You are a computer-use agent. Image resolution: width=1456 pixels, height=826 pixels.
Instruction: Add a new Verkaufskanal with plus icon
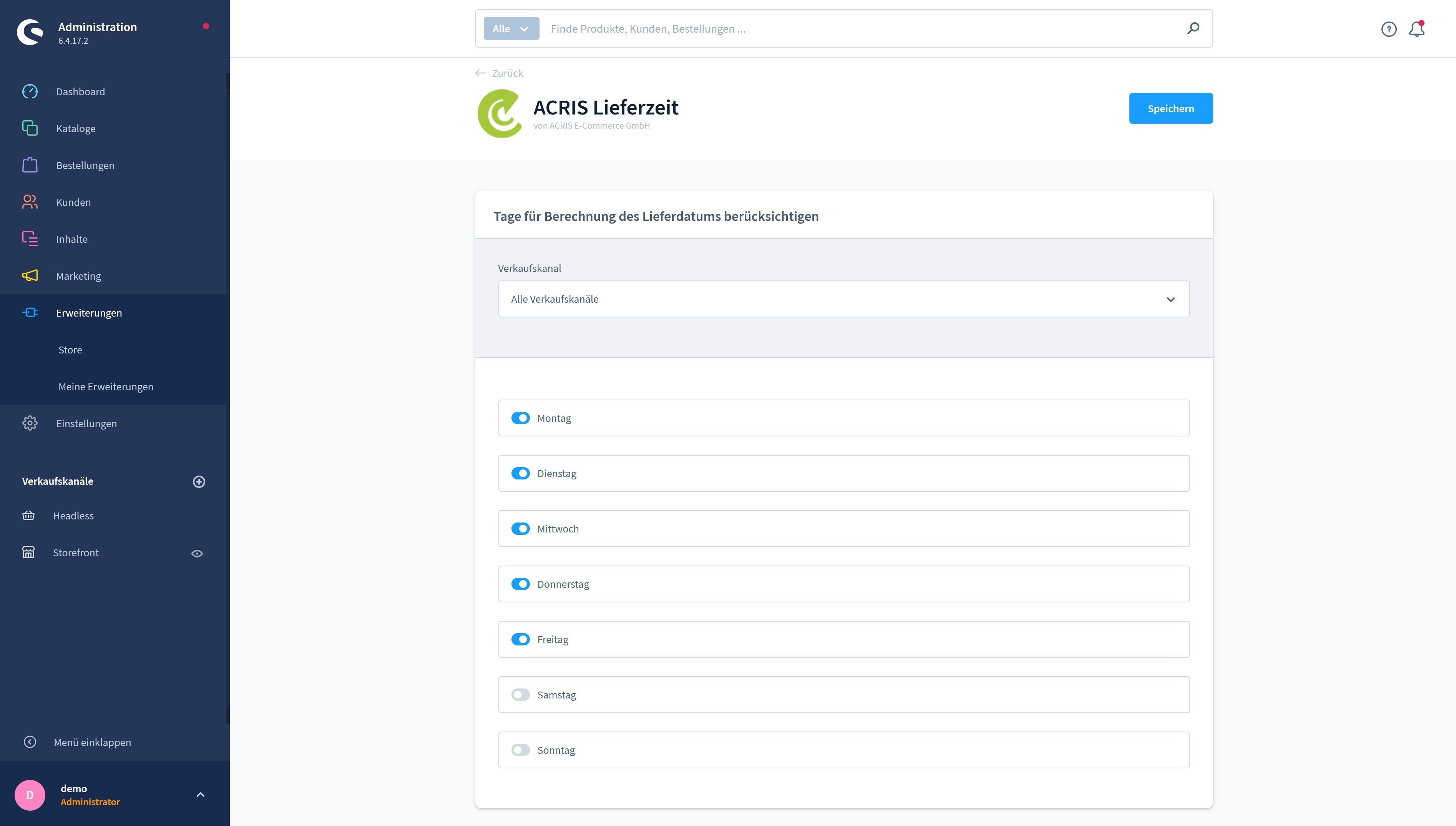[199, 482]
